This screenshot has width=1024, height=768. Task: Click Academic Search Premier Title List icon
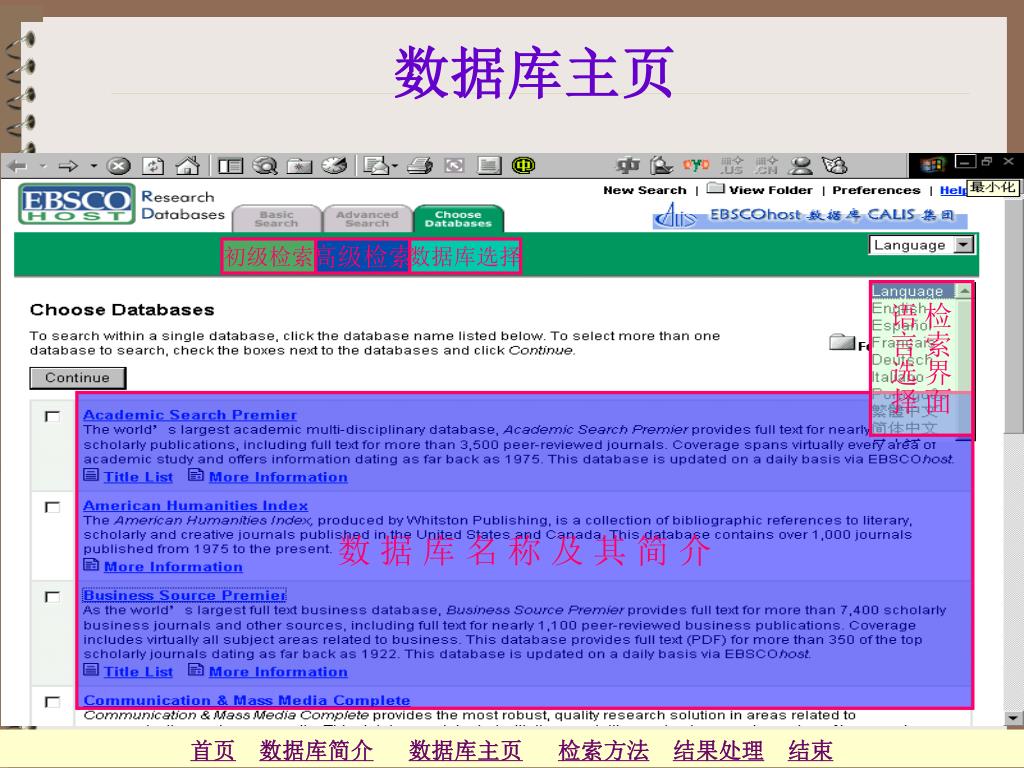[x=91, y=475]
